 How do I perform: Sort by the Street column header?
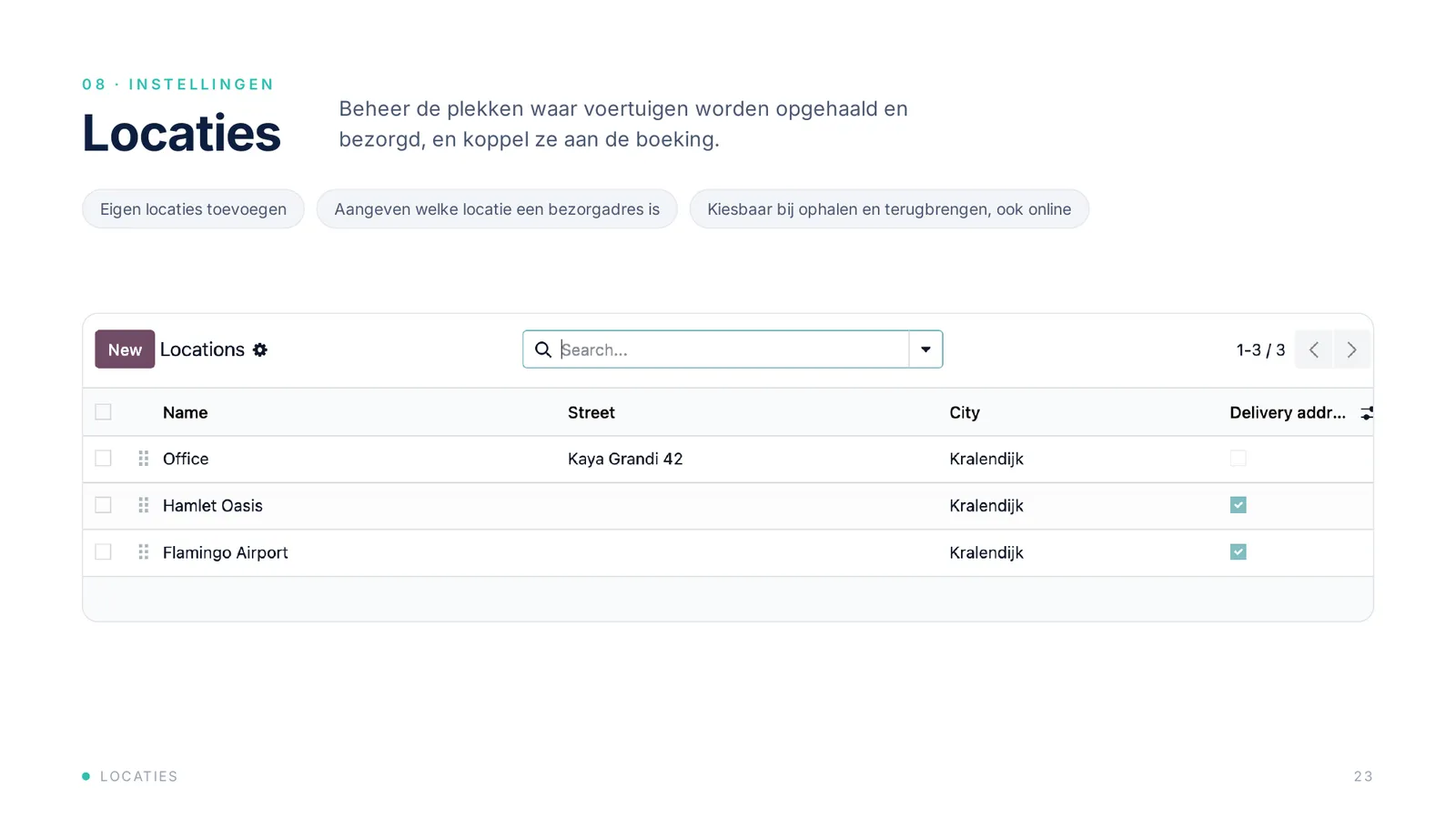(591, 412)
